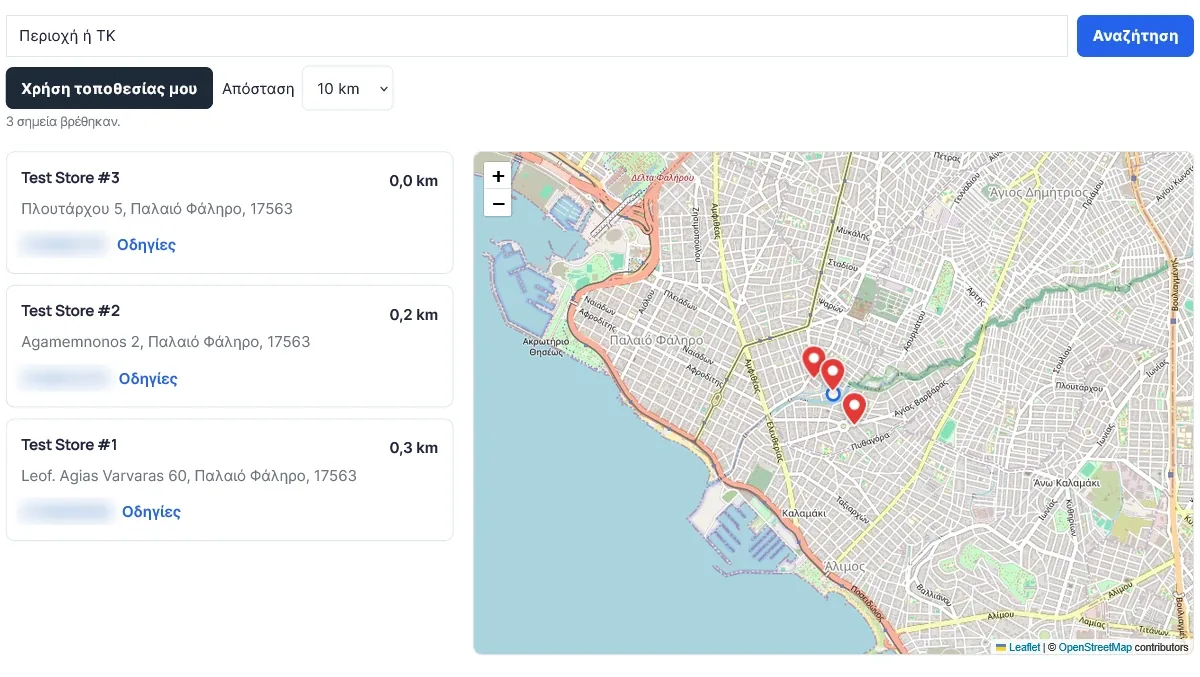
Task: Select the Test Store #1 title
Action: (69, 444)
